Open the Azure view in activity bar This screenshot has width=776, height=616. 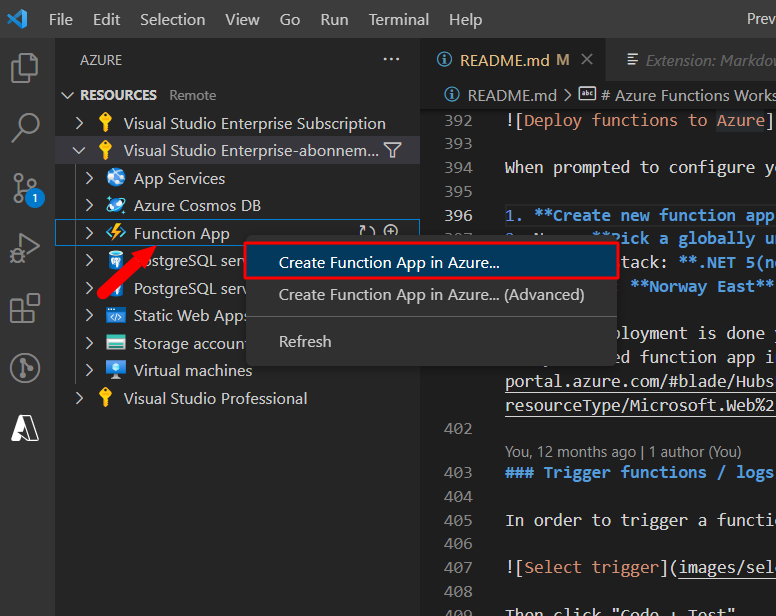tap(25, 428)
